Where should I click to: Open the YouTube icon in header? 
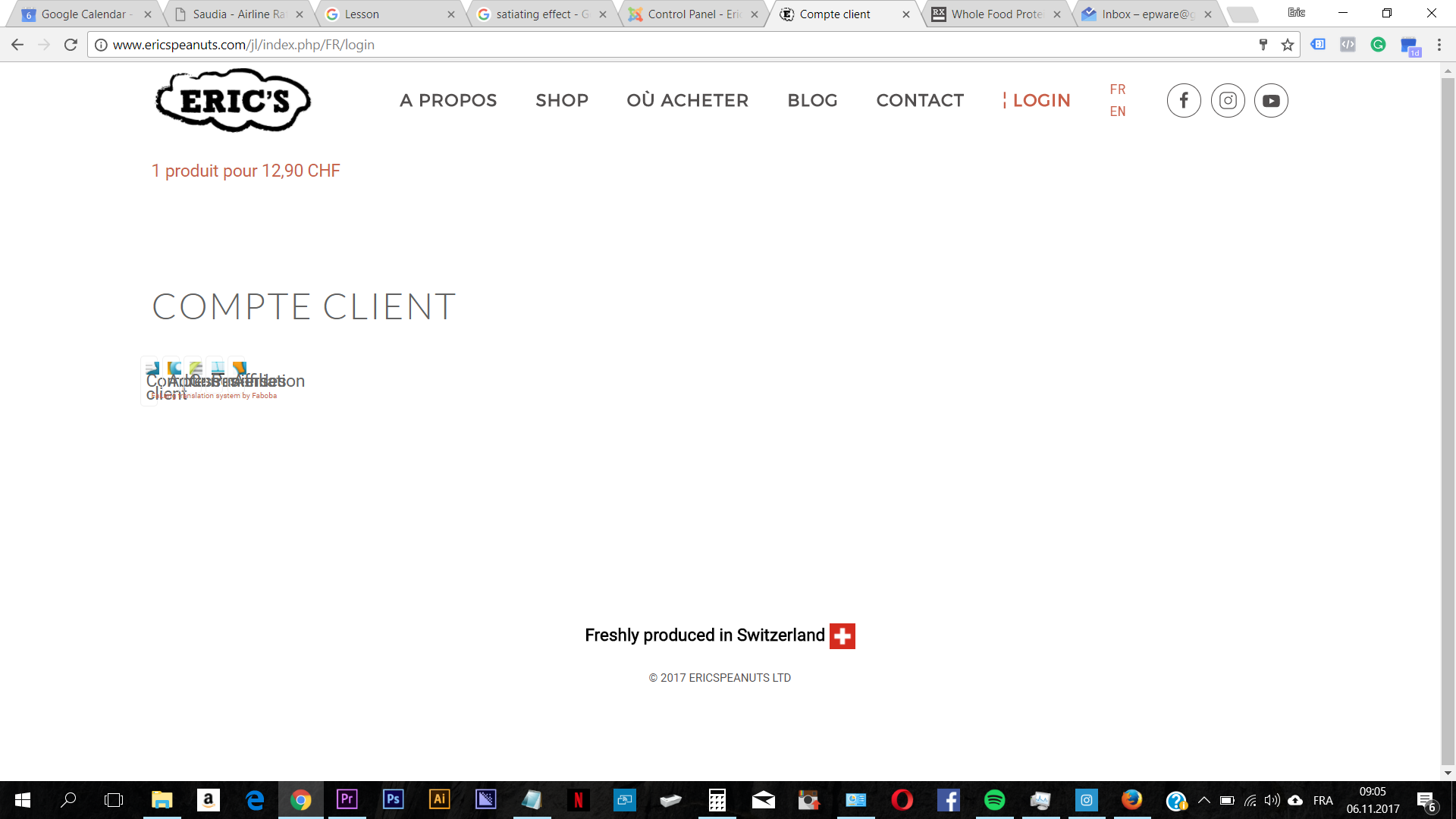(x=1271, y=100)
